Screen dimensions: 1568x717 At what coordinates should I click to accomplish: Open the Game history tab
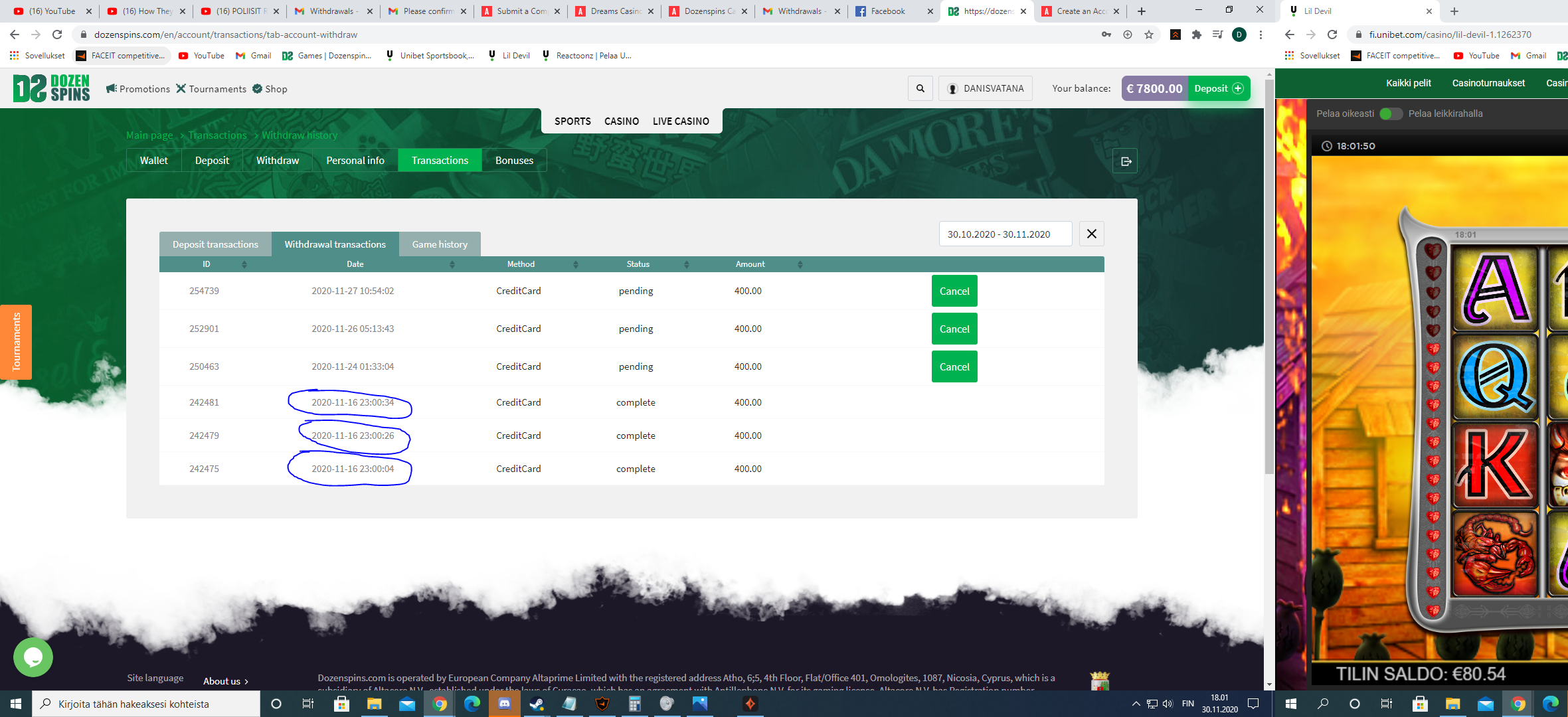[440, 244]
